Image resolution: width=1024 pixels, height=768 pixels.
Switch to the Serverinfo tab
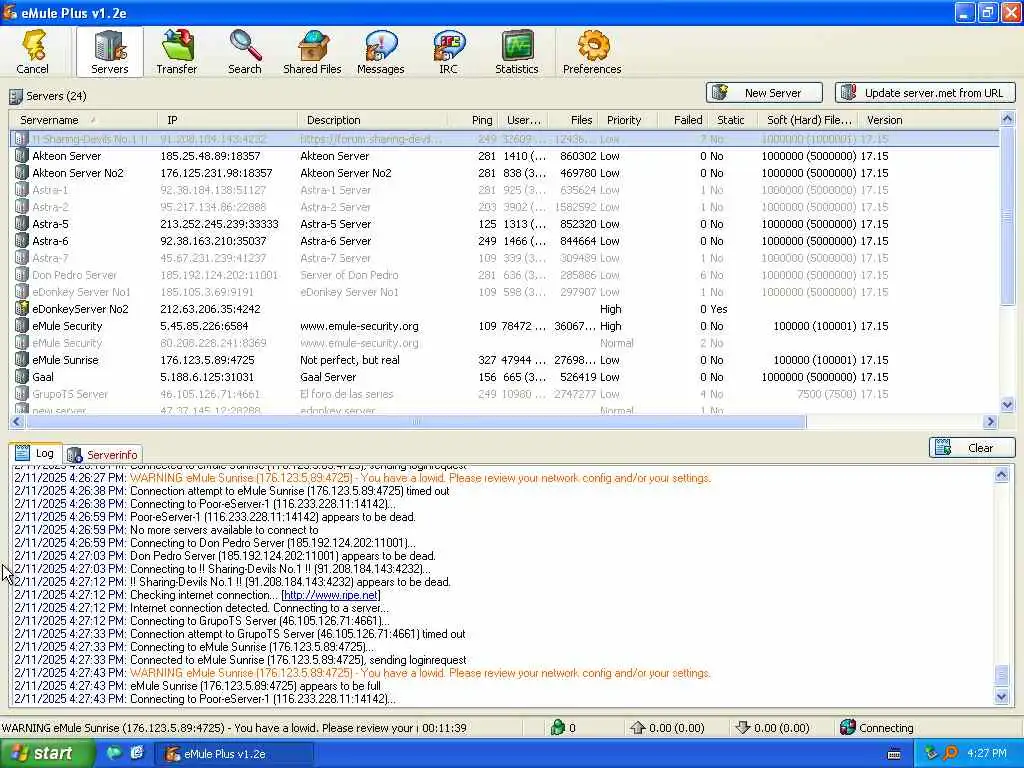click(x=103, y=455)
